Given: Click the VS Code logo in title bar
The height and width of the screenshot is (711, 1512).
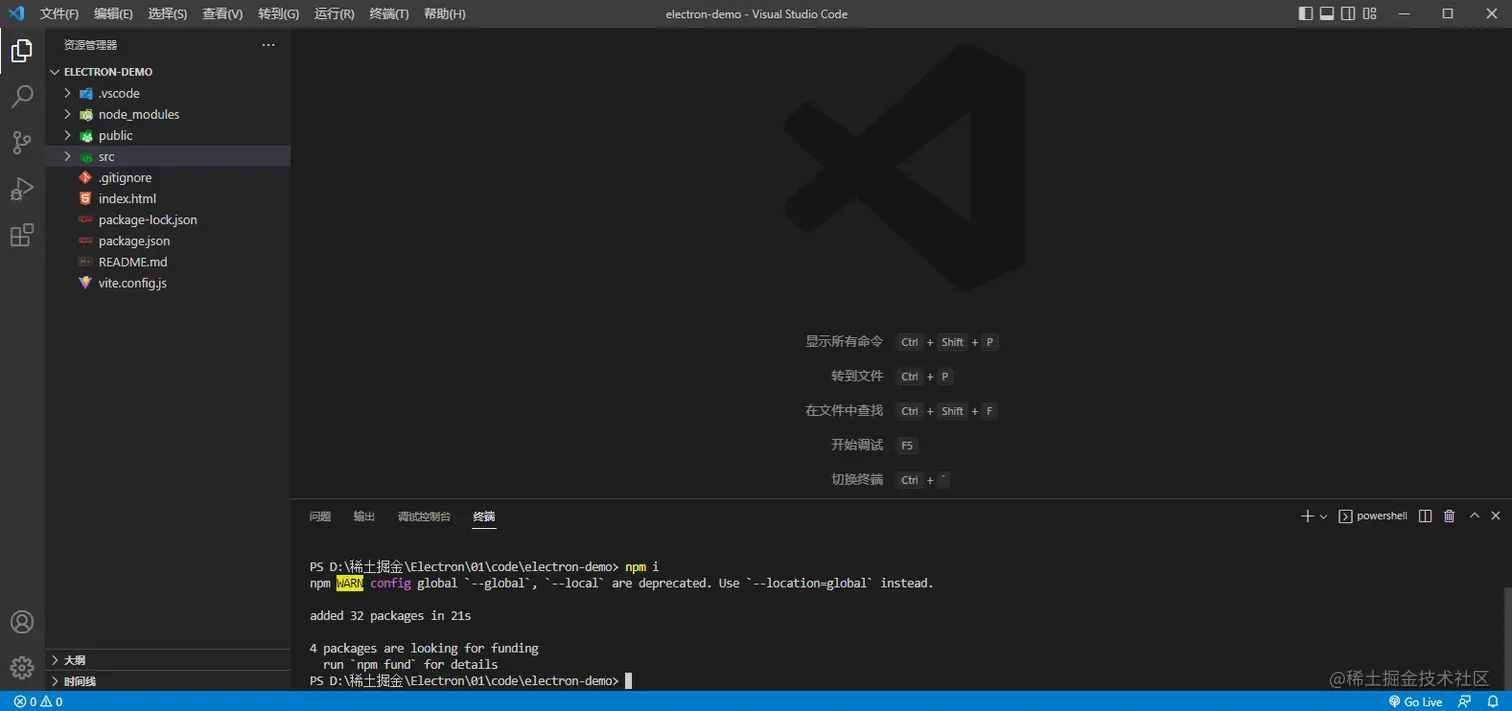Looking at the screenshot, I should [x=16, y=14].
